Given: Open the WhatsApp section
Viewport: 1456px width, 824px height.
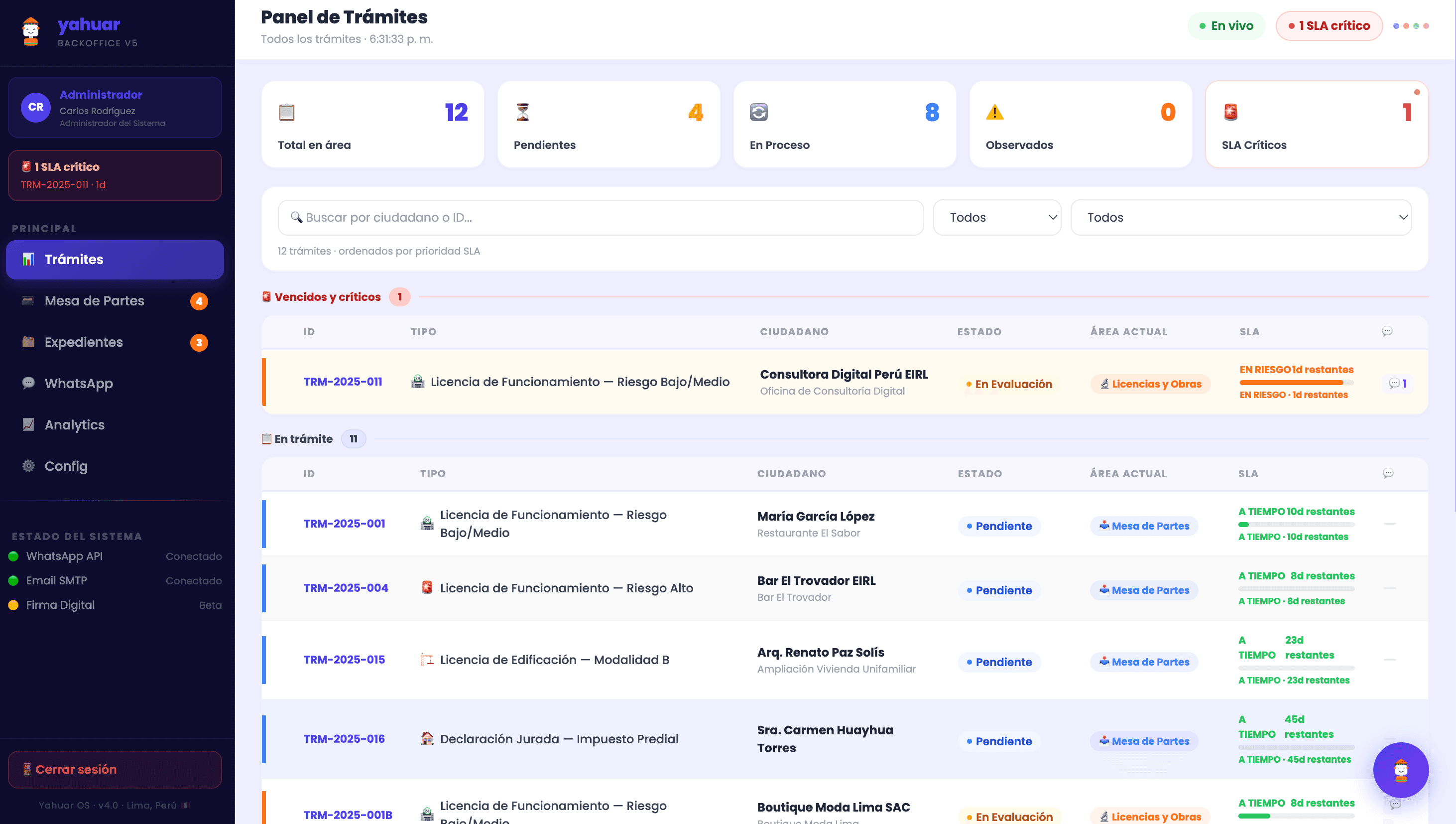Looking at the screenshot, I should pos(115,383).
